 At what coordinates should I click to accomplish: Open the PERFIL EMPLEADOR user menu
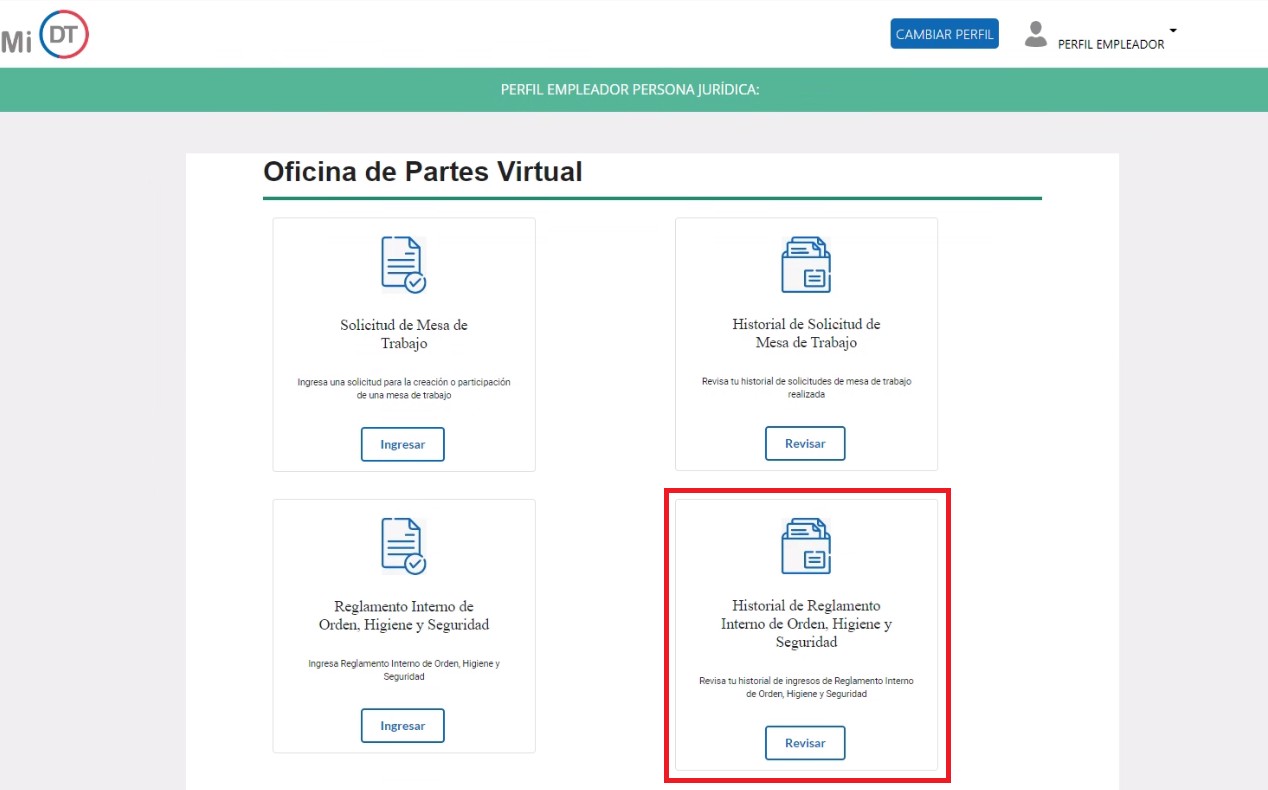tap(1111, 44)
